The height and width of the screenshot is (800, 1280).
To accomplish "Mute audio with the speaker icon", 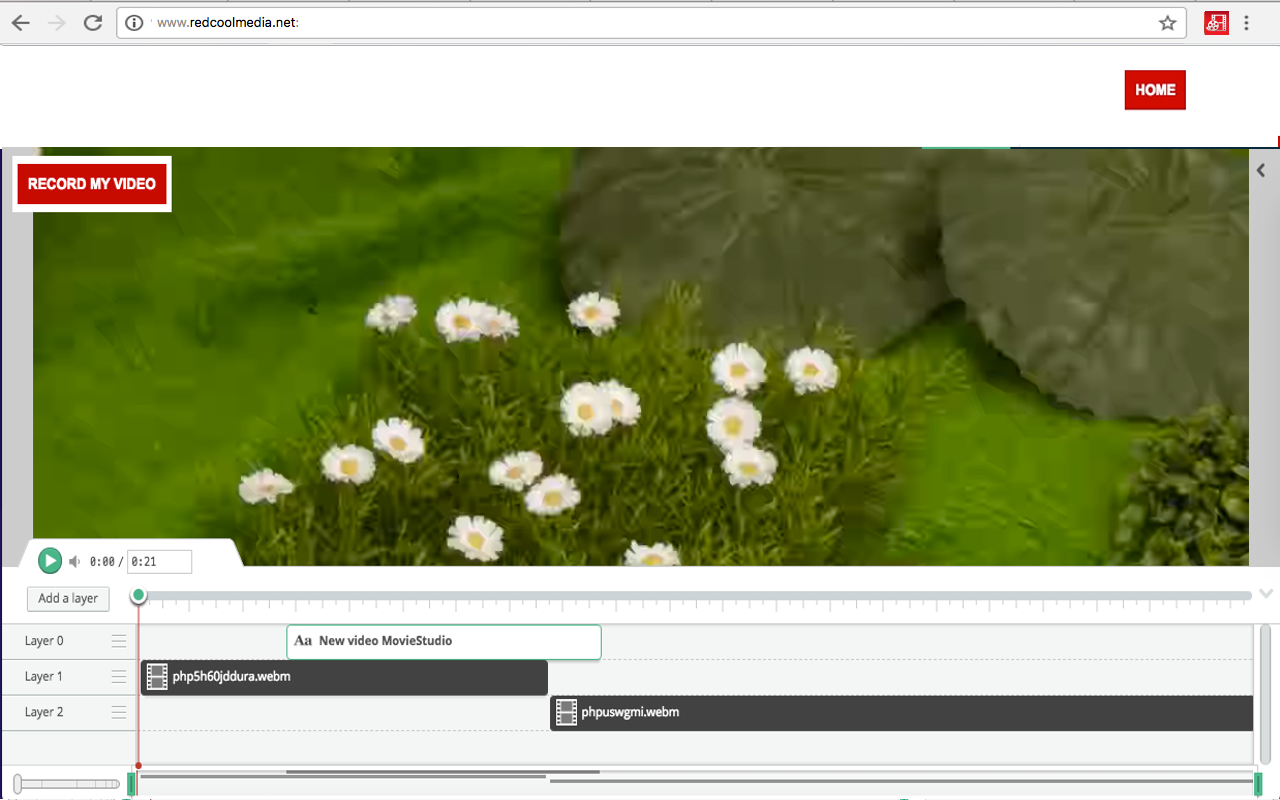I will tap(74, 562).
